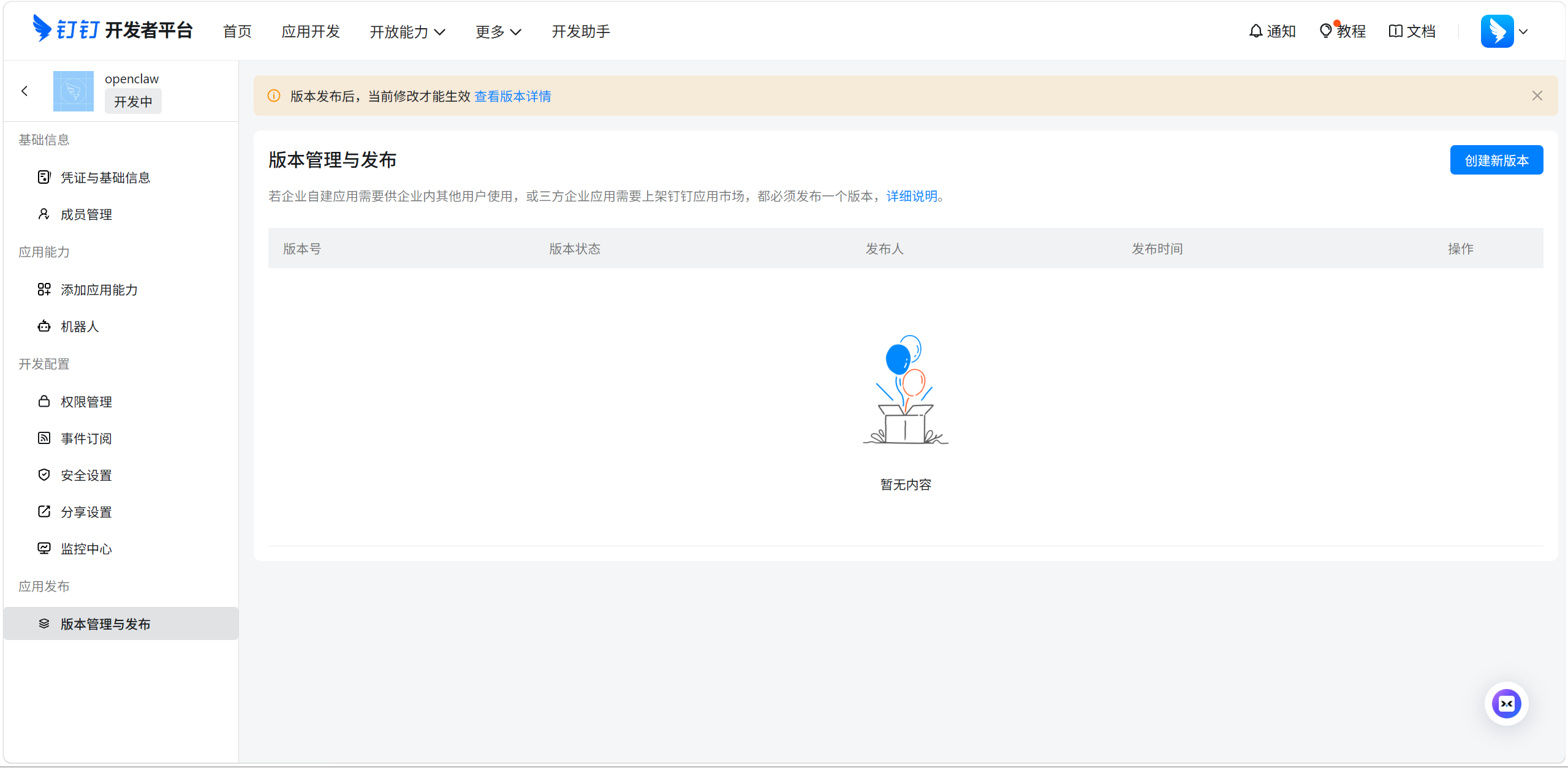The height and width of the screenshot is (768, 1568).
Task: Go to 应用开发 in top navigation
Action: [311, 32]
